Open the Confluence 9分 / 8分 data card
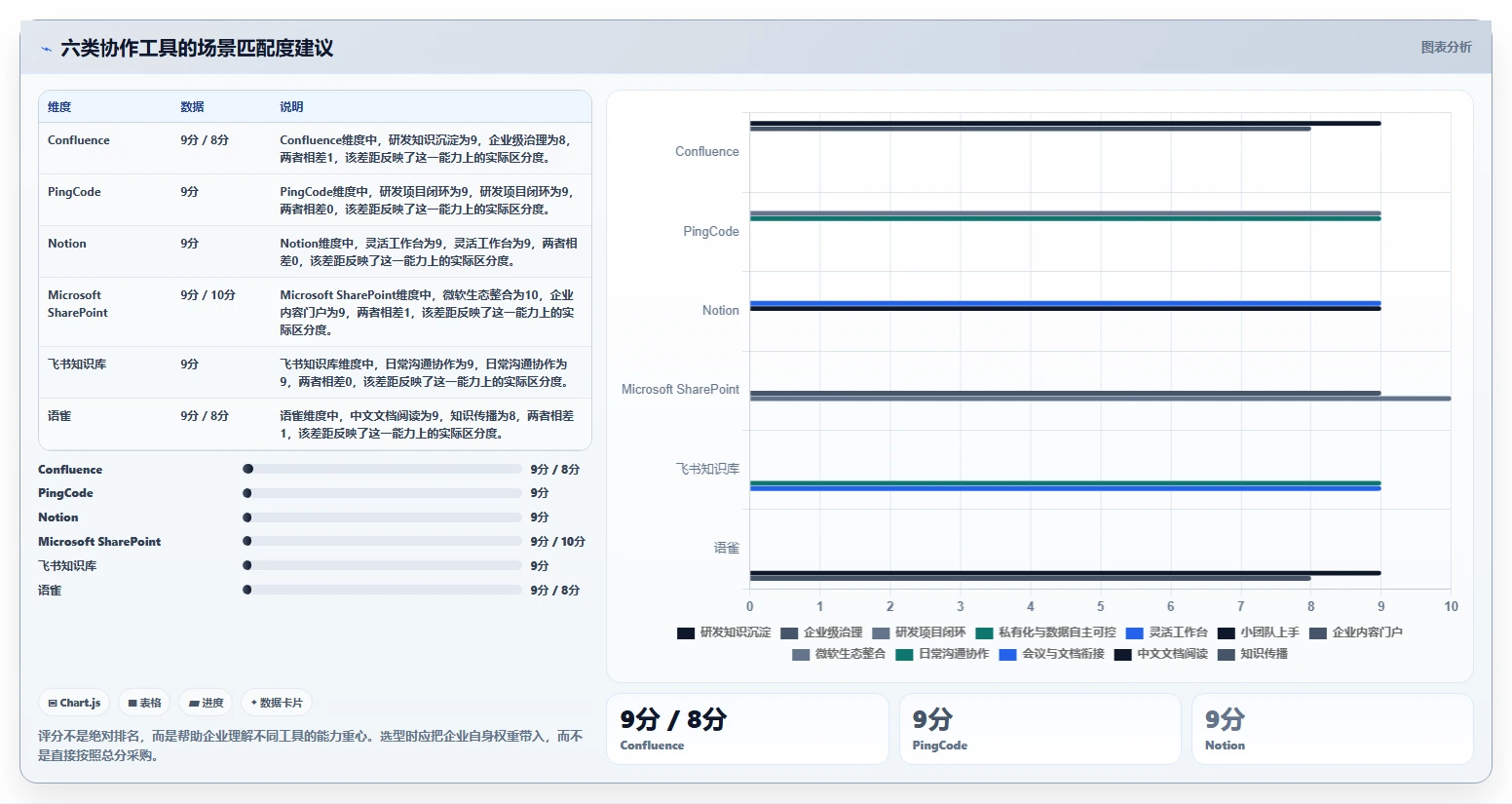 click(x=747, y=729)
